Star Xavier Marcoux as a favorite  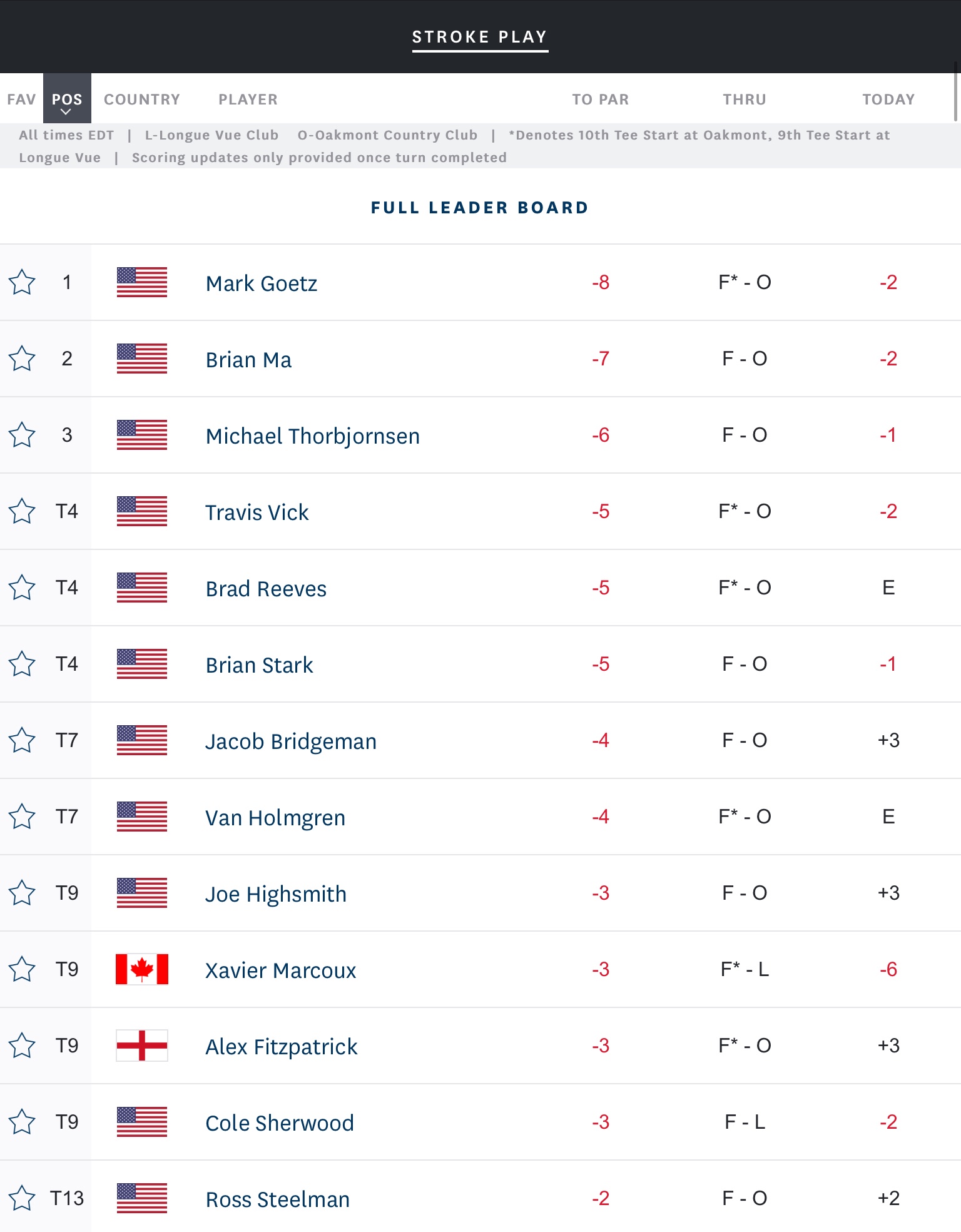[22, 969]
